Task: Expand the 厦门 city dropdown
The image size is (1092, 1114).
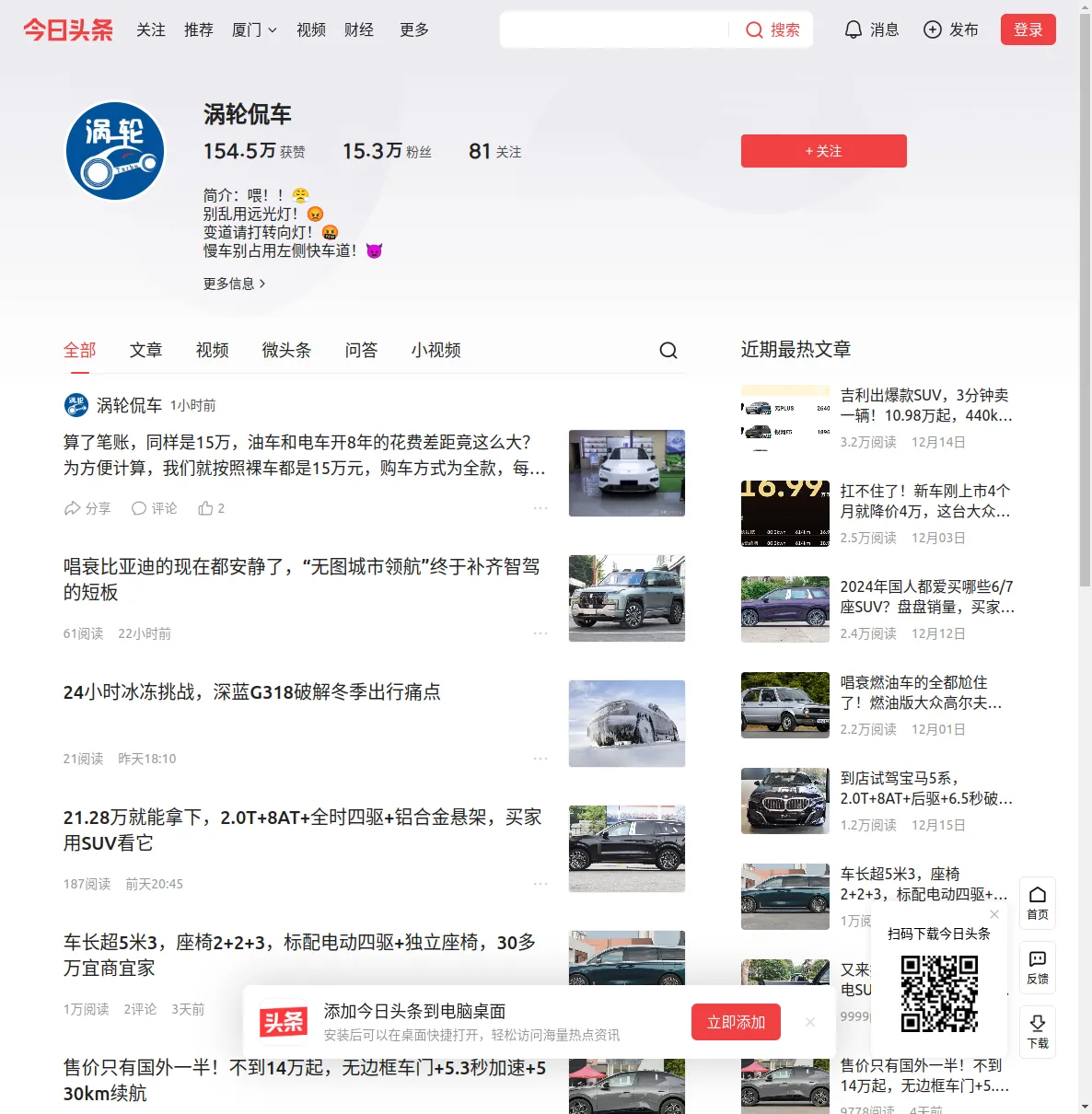Action: click(254, 29)
